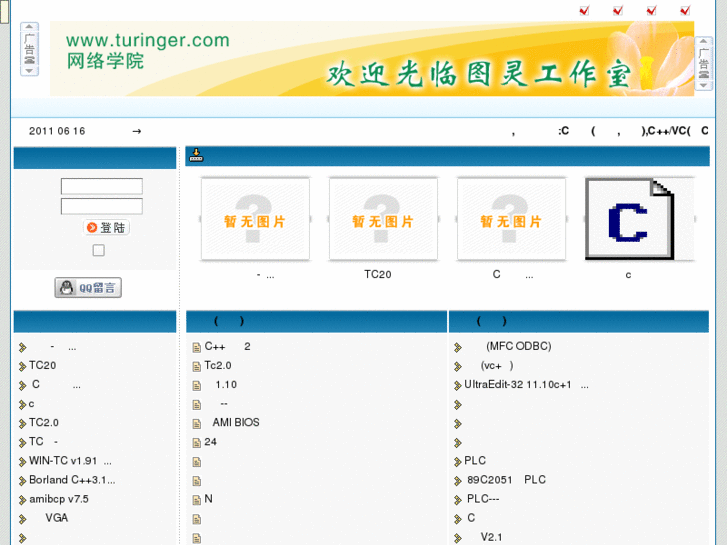Toggle the fourth red checkmark at top
The width and height of the screenshot is (727, 545).
[x=685, y=10]
